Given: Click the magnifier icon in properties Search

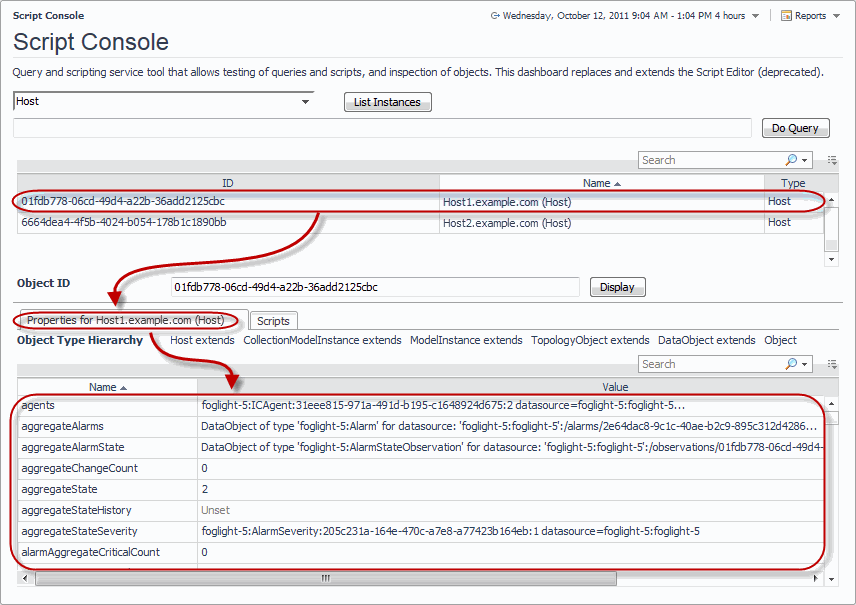Looking at the screenshot, I should 791,364.
